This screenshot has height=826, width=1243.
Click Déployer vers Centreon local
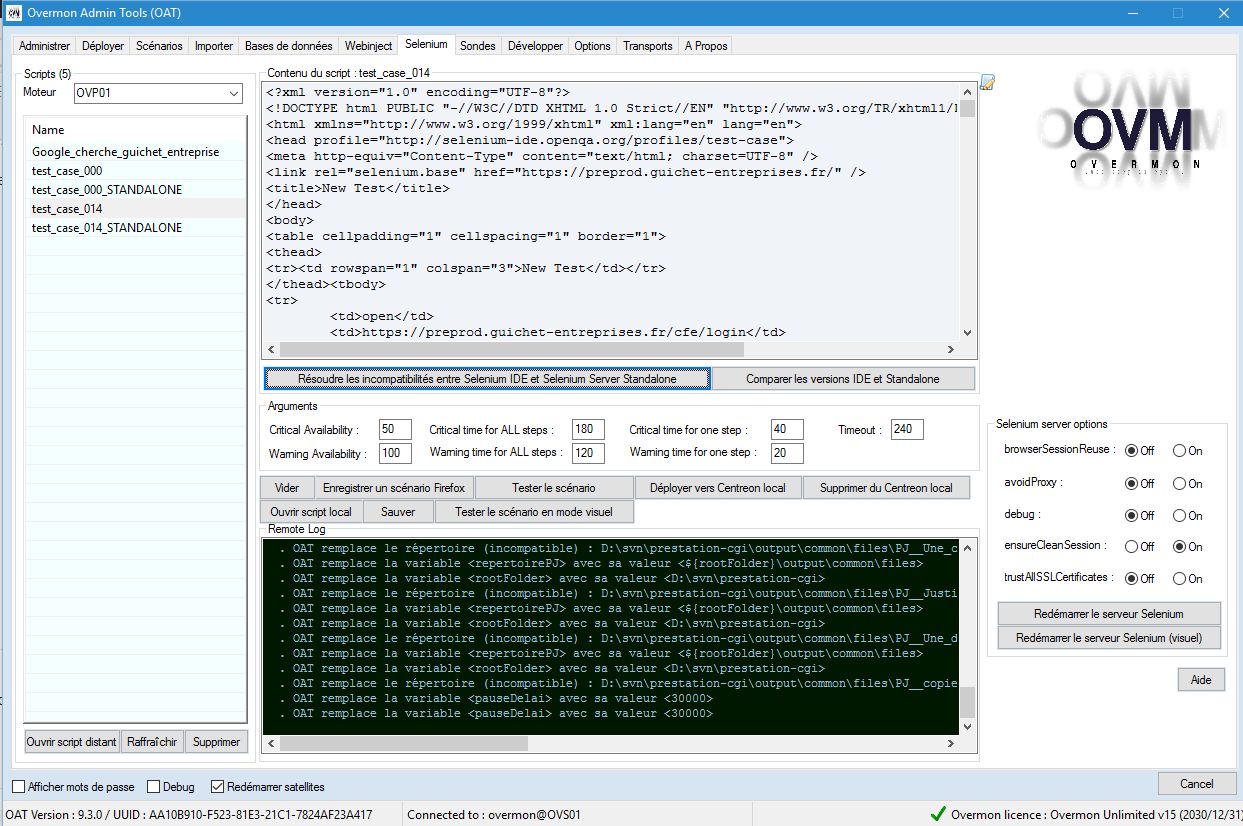(x=718, y=488)
